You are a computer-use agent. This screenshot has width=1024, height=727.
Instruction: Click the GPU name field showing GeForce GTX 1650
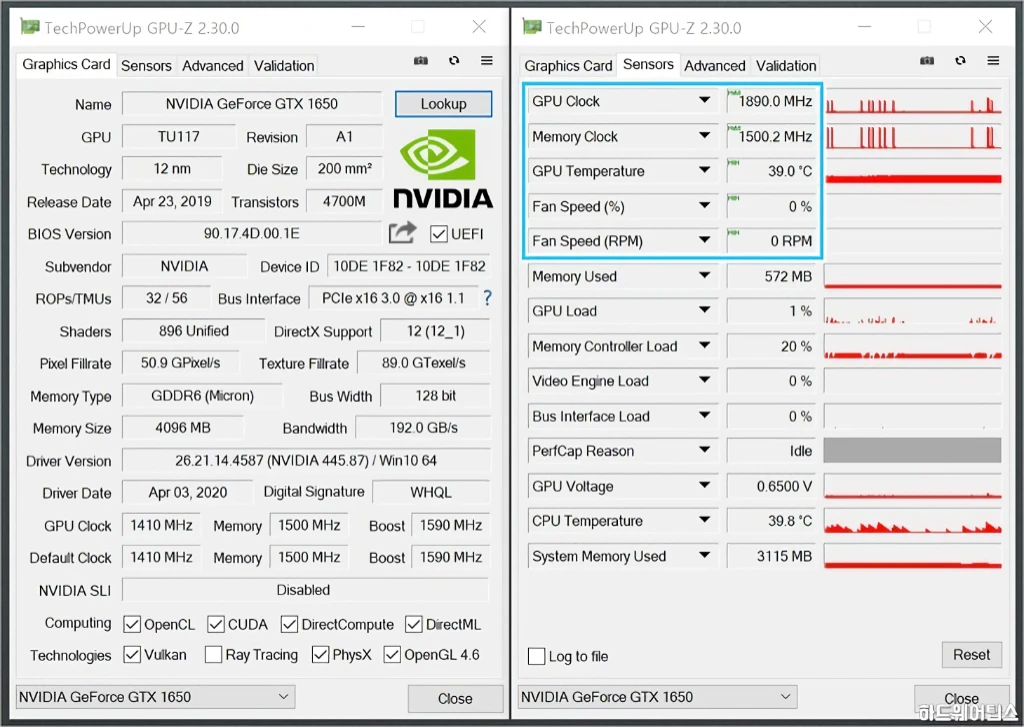pos(252,104)
